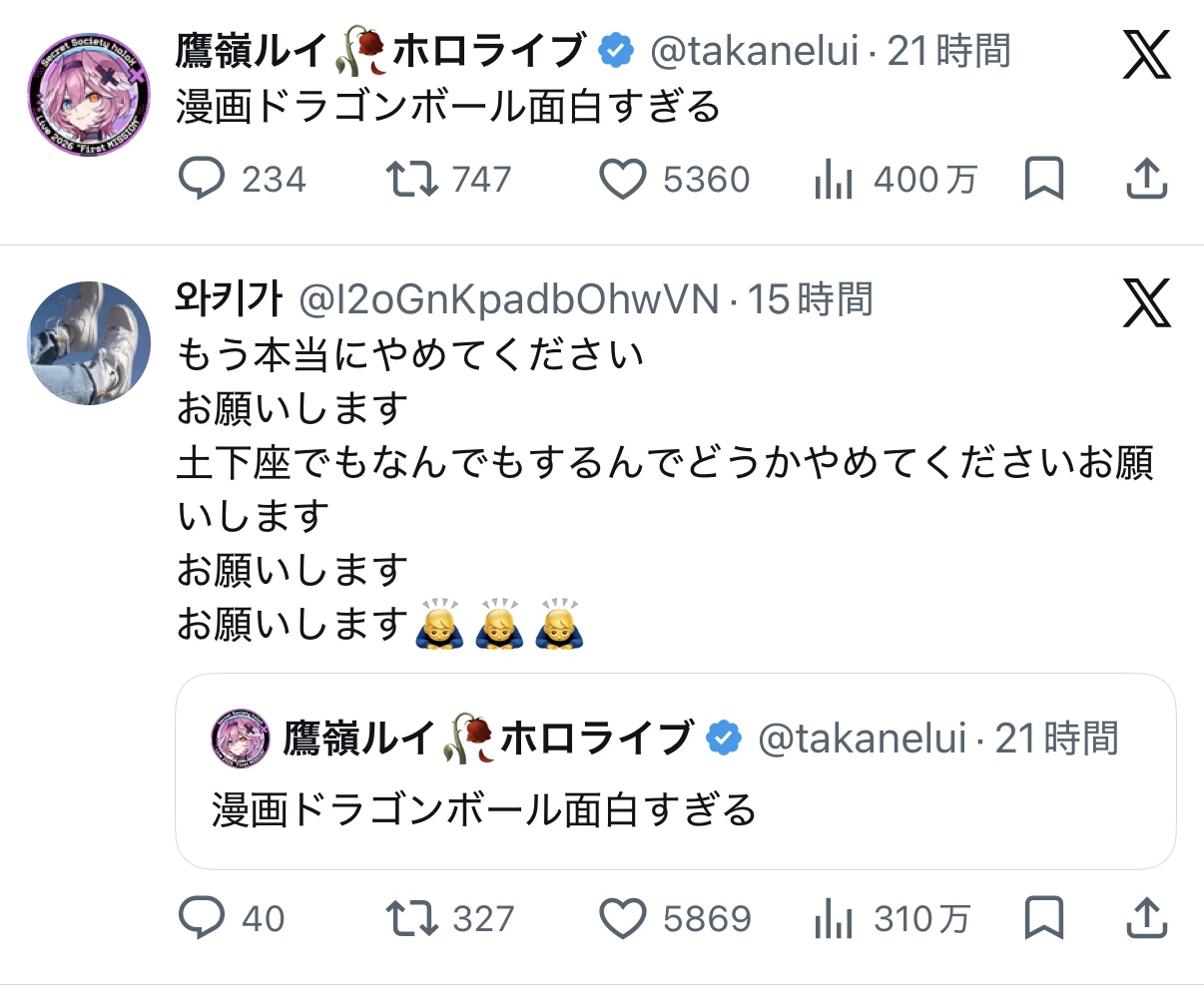Screen dimensions: 1204x997
Task: Share the quote tweet by 와키가
Action: point(1147,918)
